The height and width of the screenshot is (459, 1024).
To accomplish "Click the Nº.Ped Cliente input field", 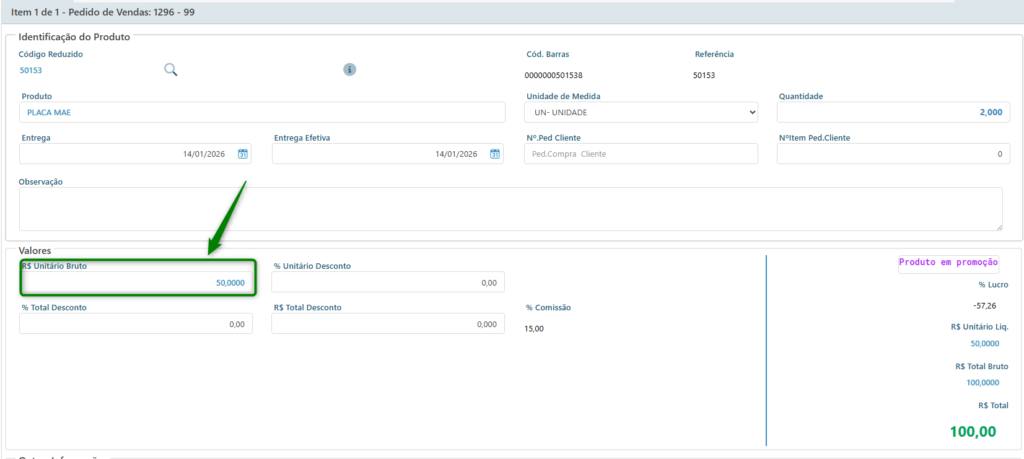I will click(641, 154).
